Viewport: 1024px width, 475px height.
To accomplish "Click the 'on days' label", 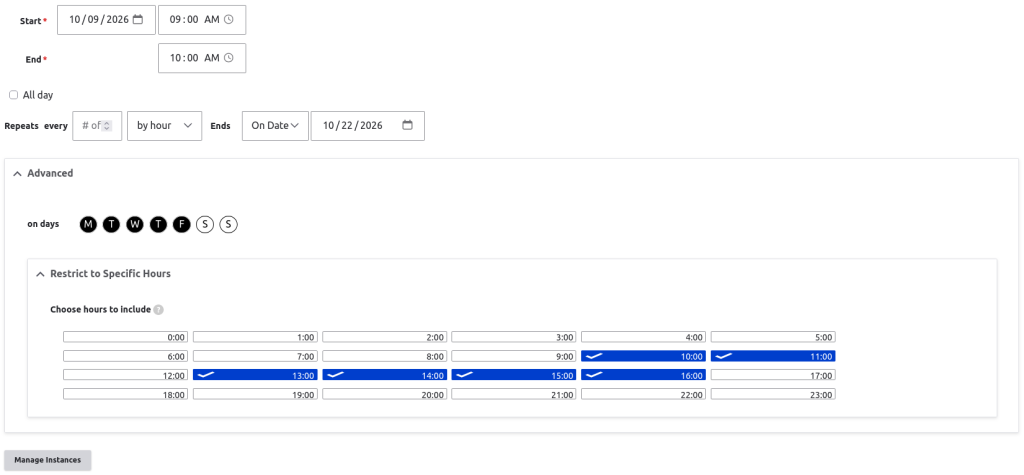I will [x=43, y=224].
